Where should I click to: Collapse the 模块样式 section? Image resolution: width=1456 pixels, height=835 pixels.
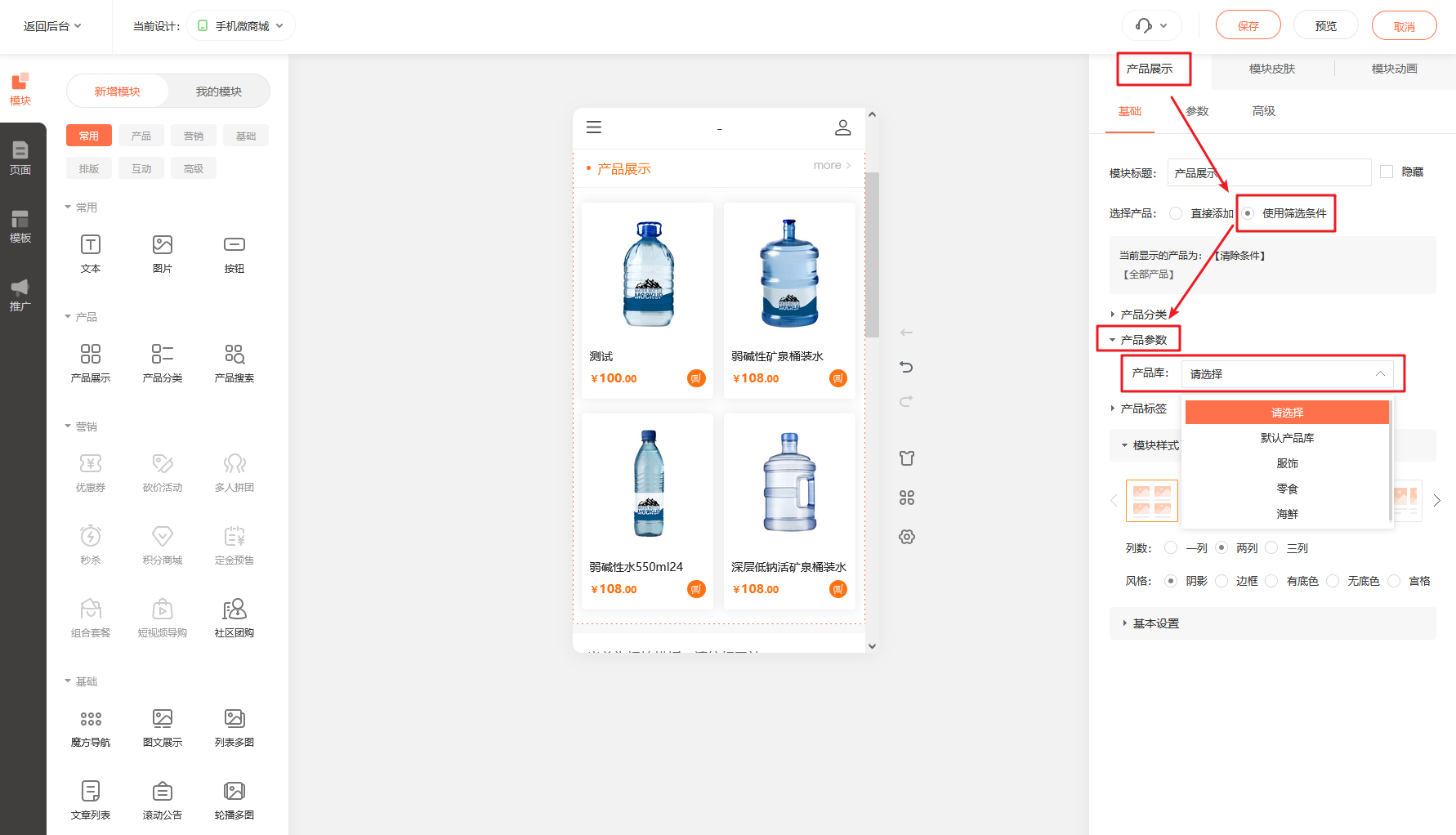(x=1150, y=445)
